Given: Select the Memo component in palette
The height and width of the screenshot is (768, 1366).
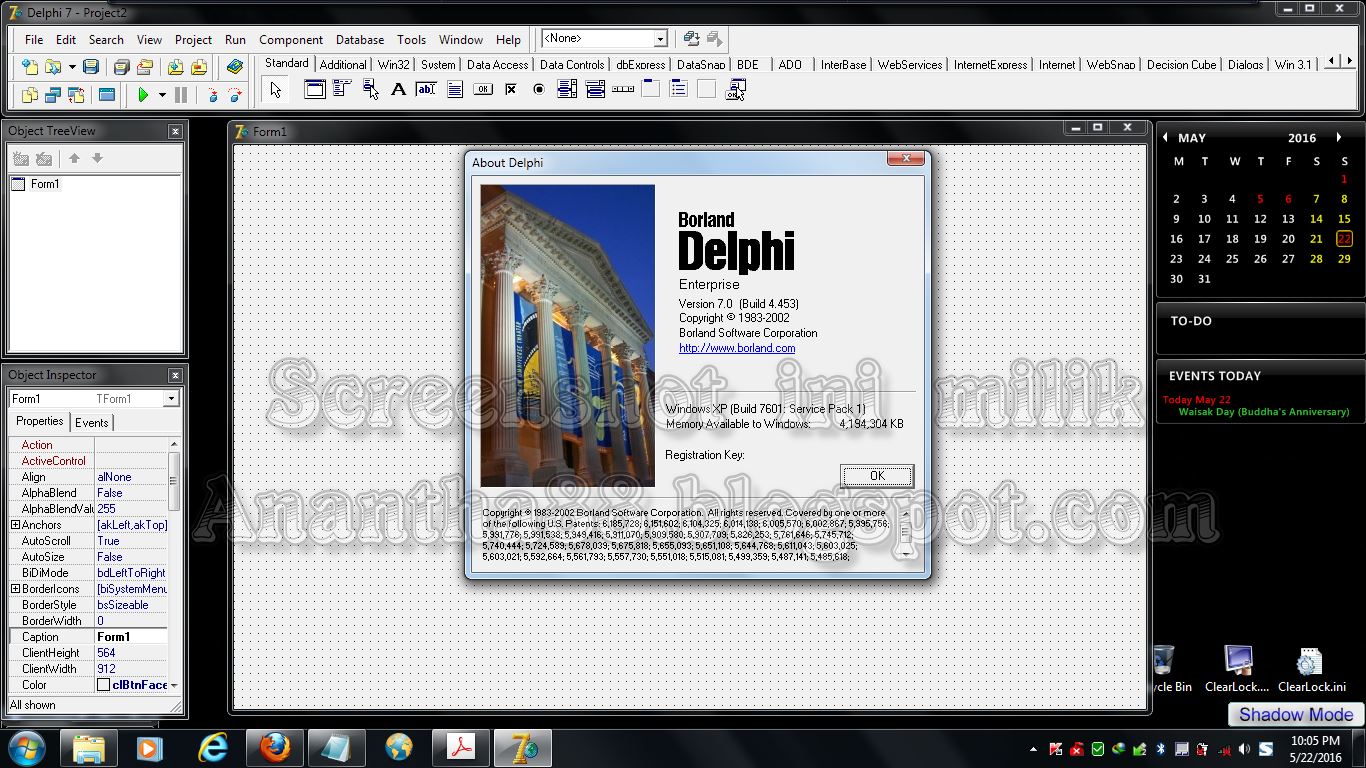Looking at the screenshot, I should click(x=454, y=89).
